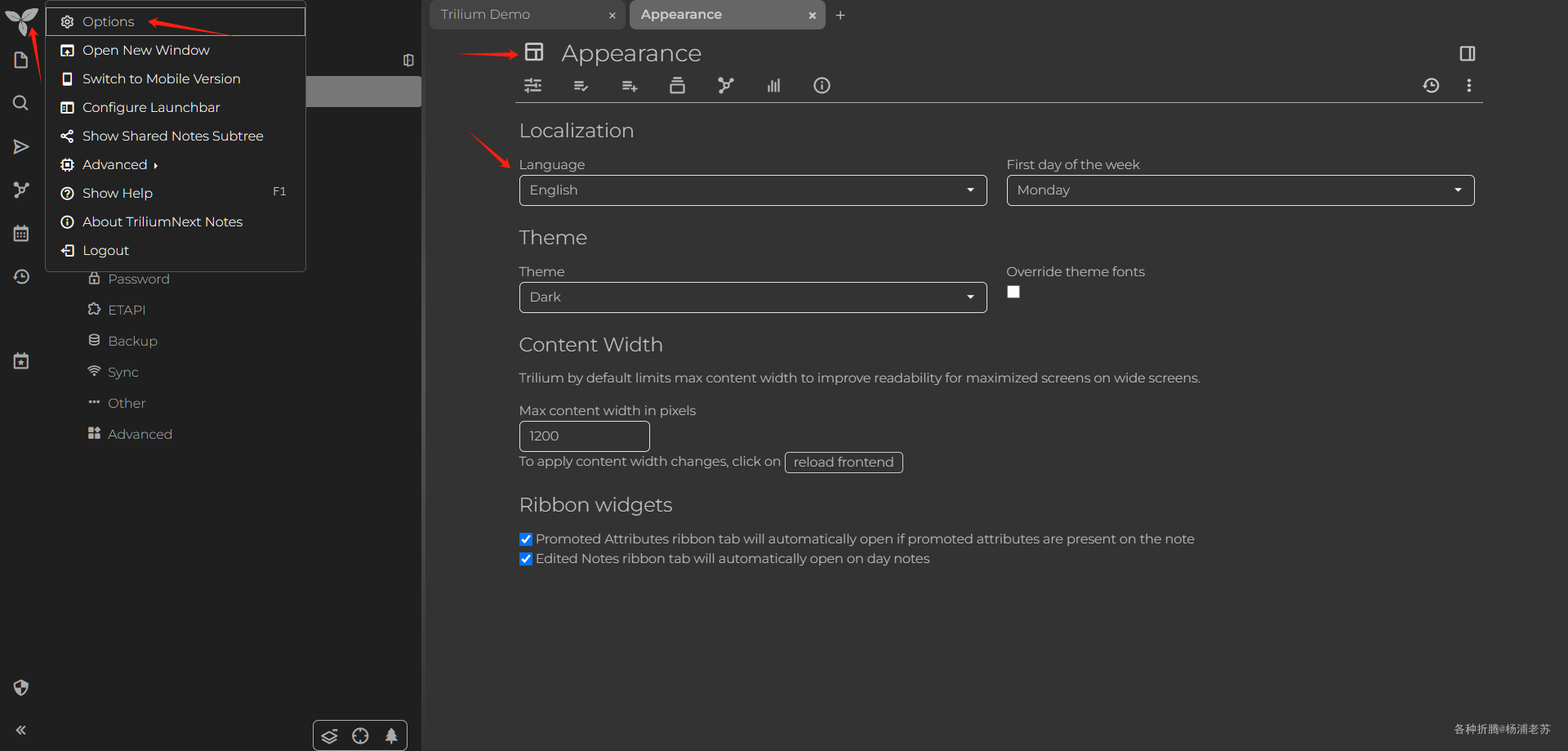Select Configure Launchbar from the menu
This screenshot has height=751, width=1568.
(x=151, y=107)
